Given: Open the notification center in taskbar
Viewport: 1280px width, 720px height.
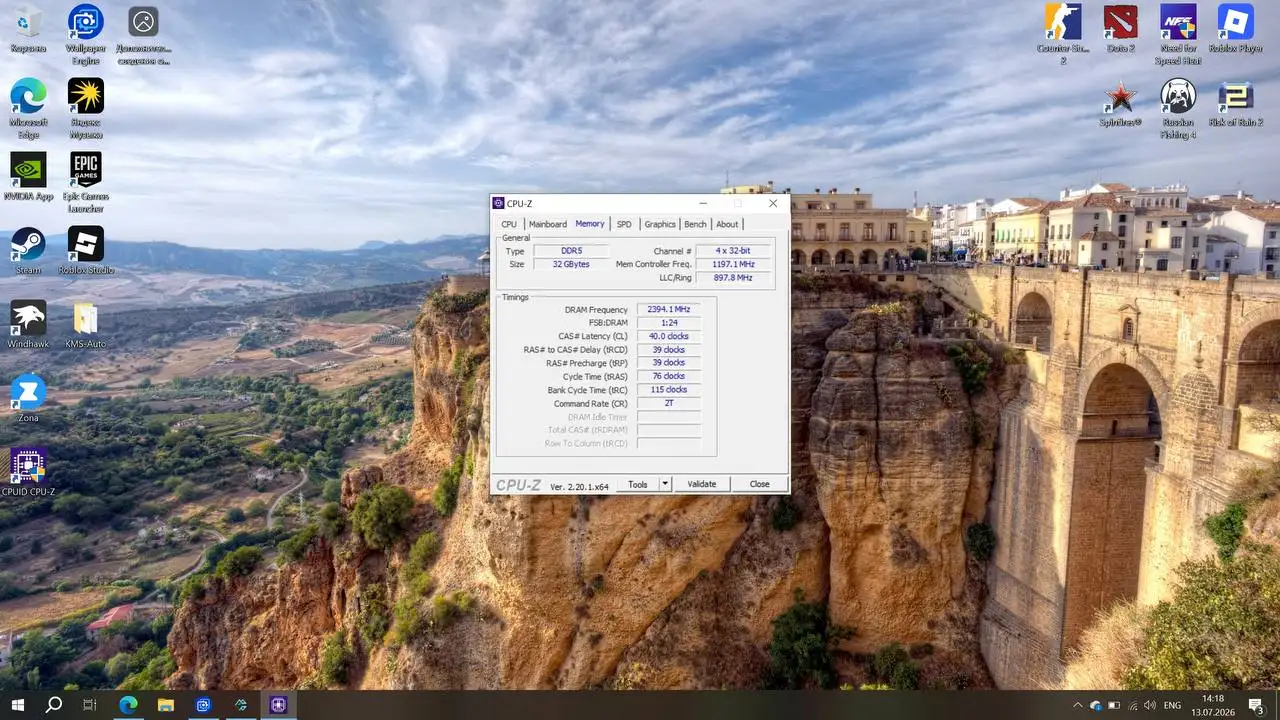Looking at the screenshot, I should [1255, 705].
